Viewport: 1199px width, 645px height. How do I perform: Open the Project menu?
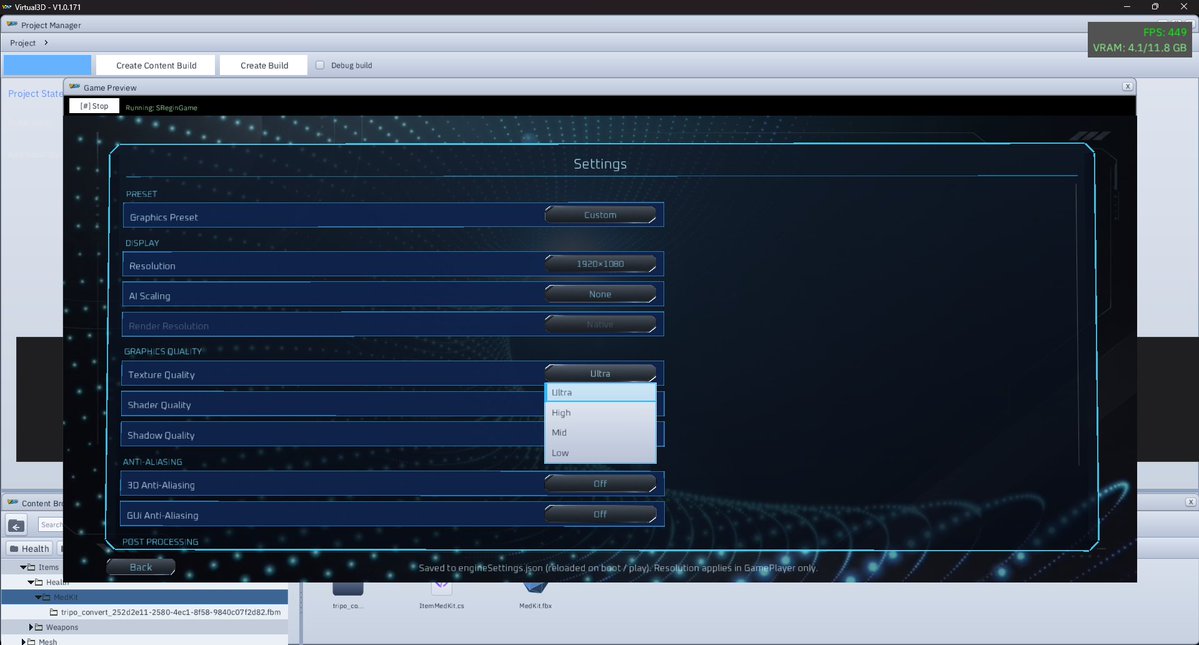tap(23, 43)
